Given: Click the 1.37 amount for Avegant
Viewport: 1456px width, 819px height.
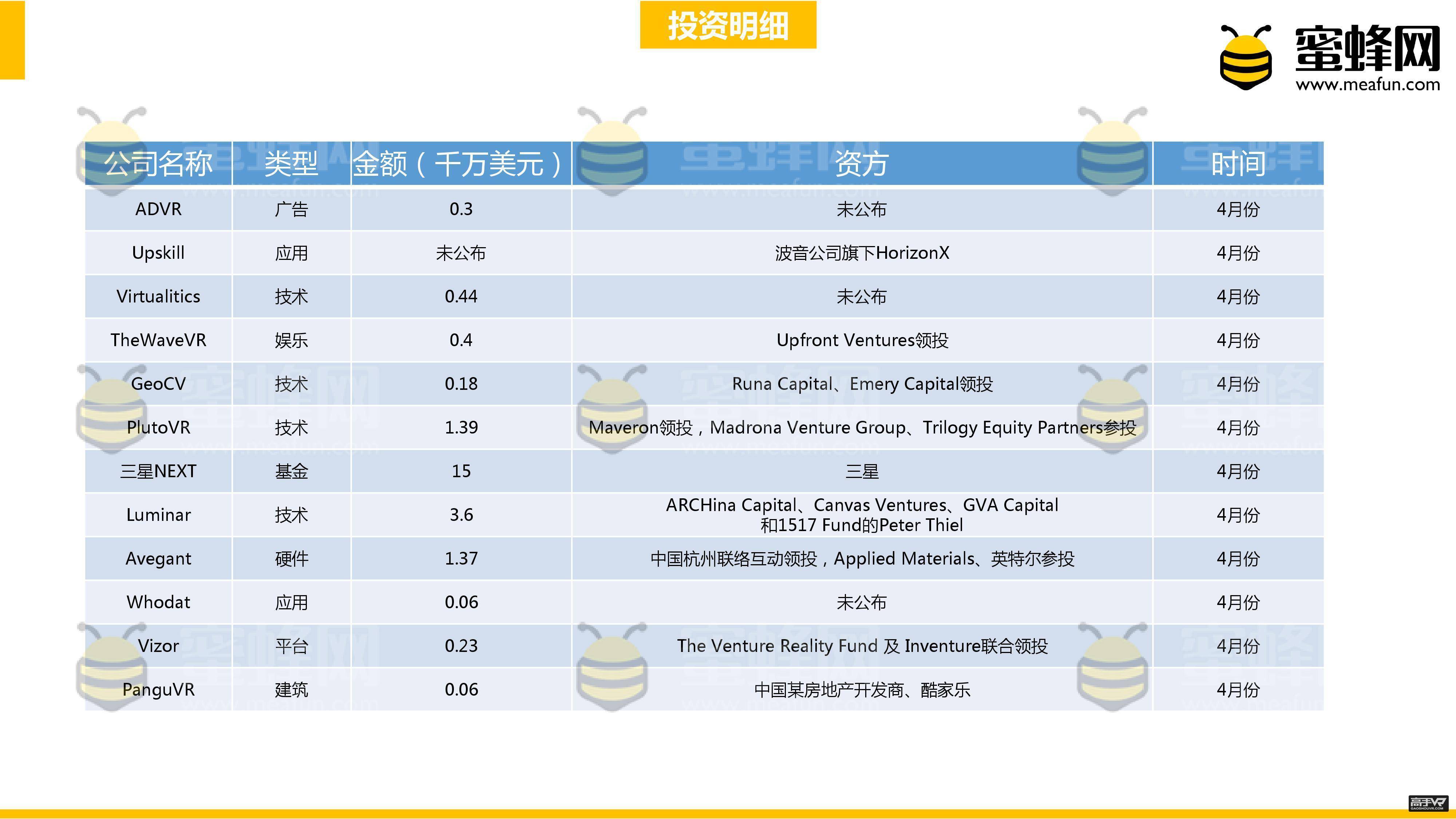Looking at the screenshot, I should 461,558.
